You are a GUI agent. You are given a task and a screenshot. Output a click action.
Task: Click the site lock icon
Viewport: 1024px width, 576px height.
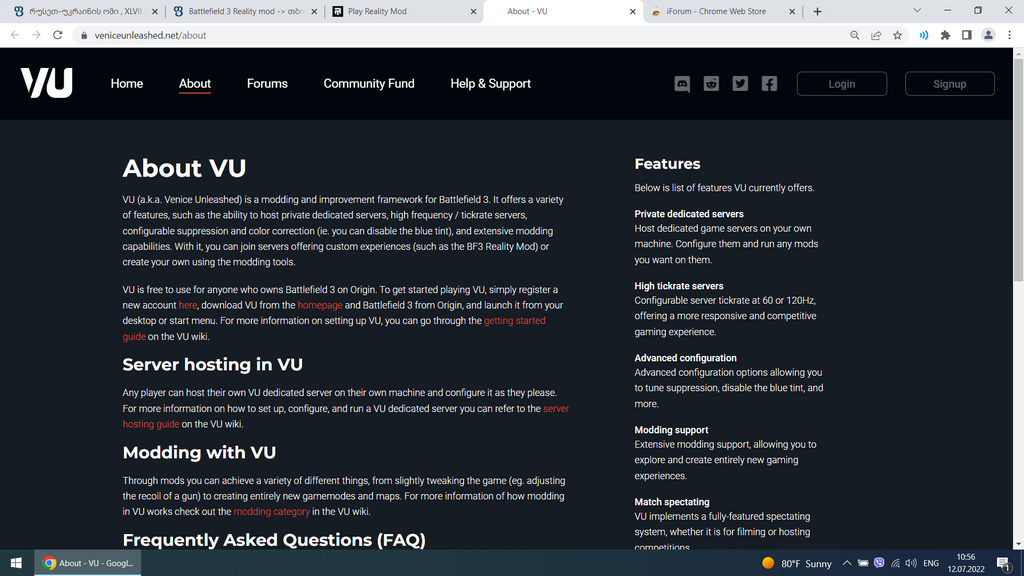tap(84, 35)
